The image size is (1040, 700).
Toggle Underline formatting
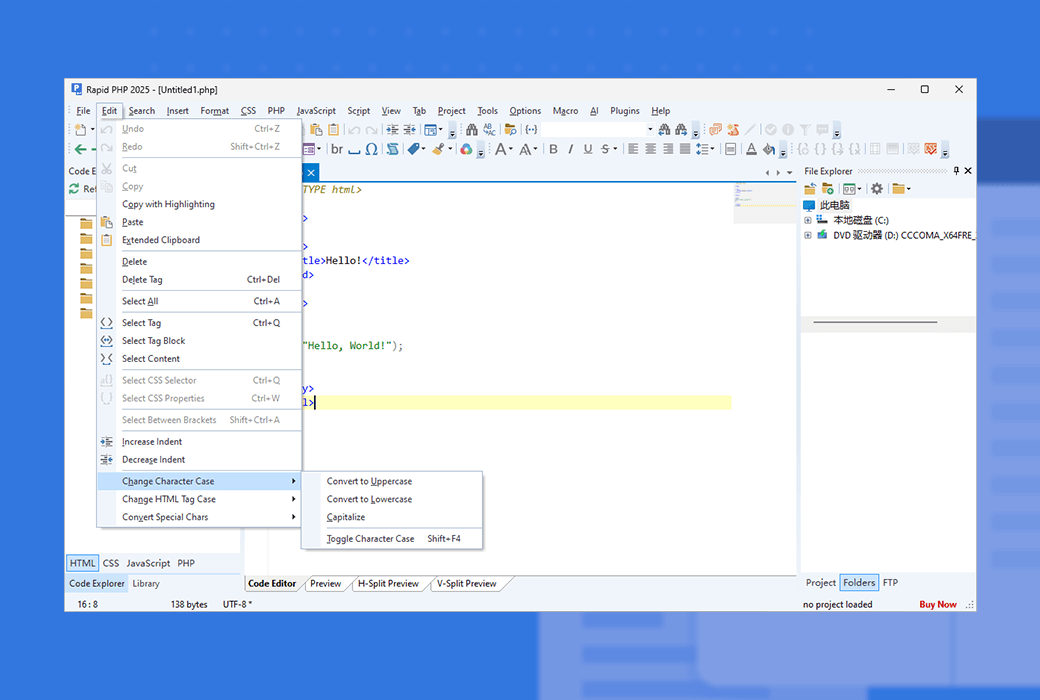(x=588, y=149)
